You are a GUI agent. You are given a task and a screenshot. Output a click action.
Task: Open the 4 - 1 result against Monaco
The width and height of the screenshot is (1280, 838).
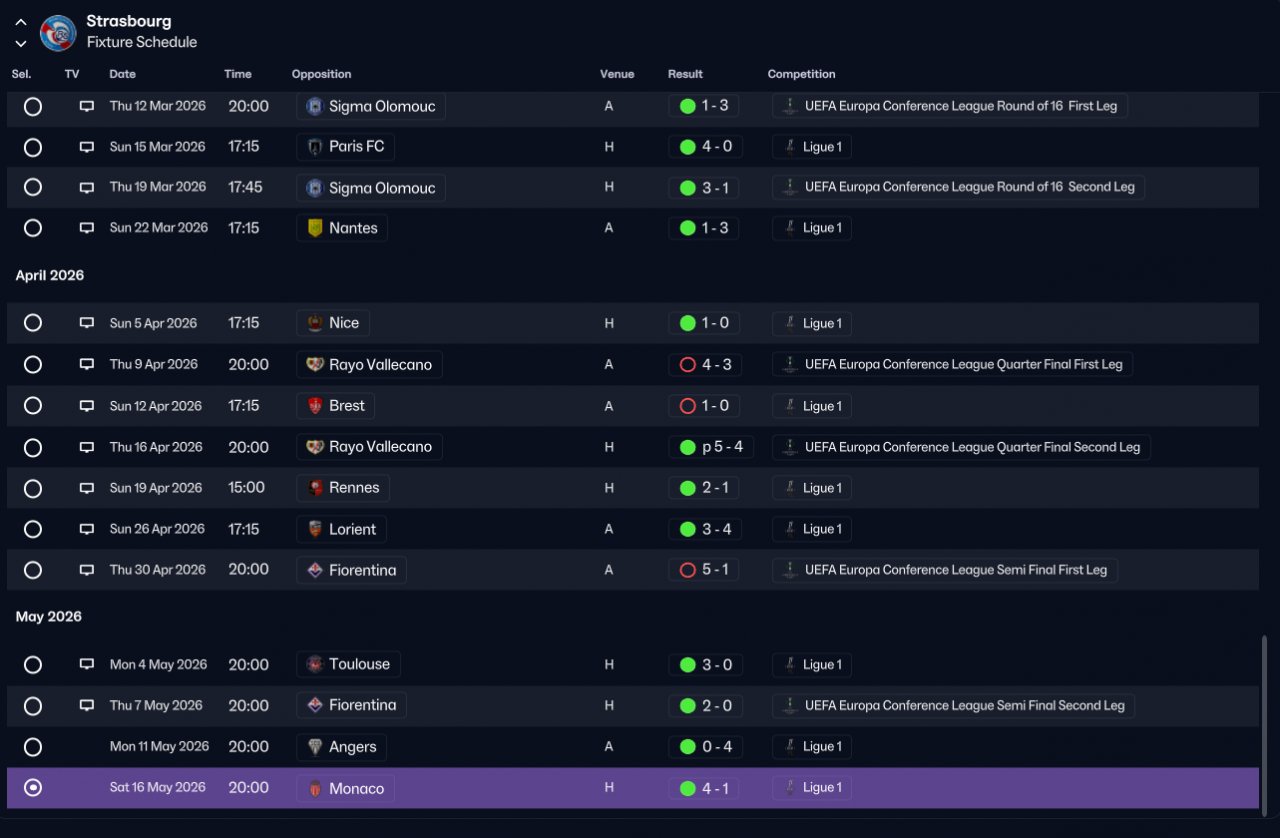[x=705, y=788]
